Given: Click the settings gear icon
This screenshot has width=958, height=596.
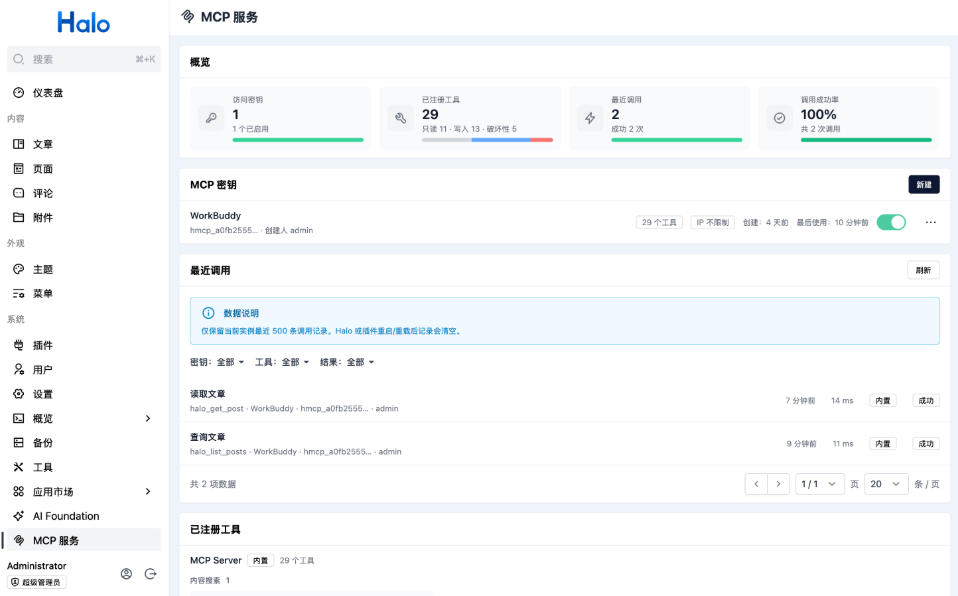Looking at the screenshot, I should (x=18, y=394).
